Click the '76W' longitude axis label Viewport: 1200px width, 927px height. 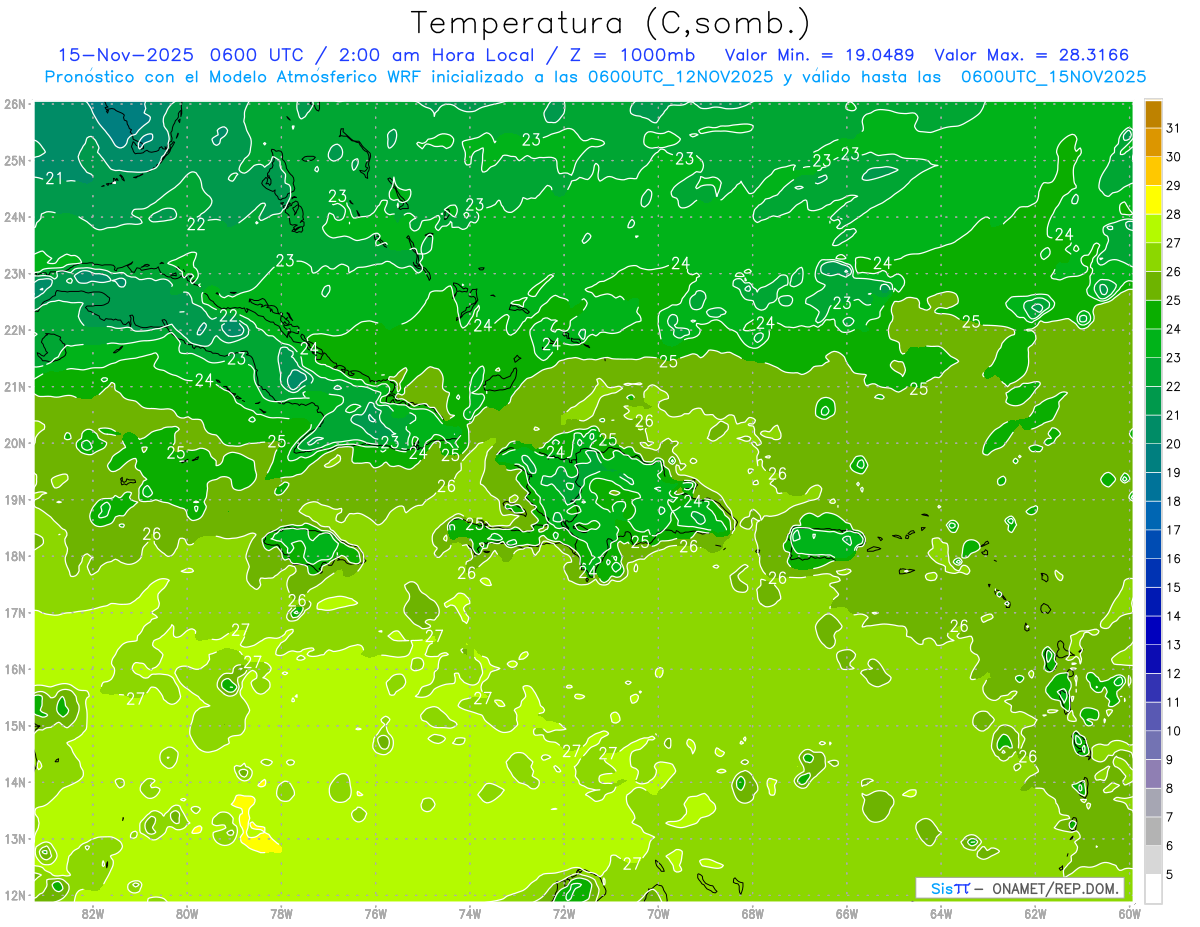click(x=375, y=913)
